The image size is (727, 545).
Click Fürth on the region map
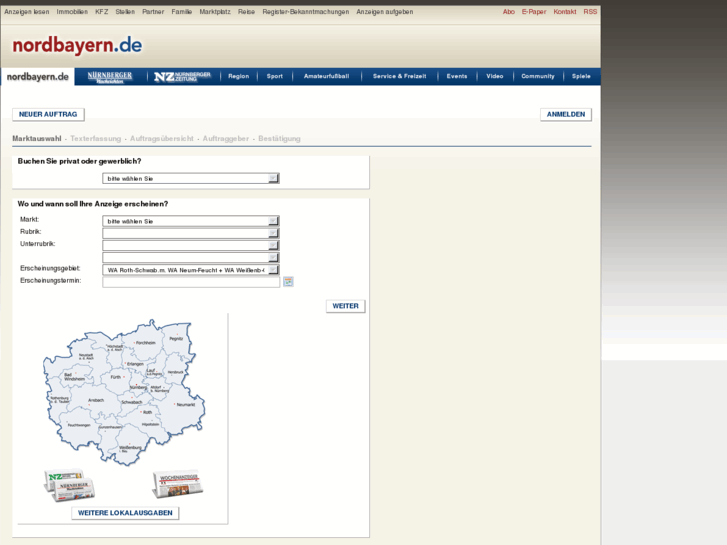[x=116, y=377]
